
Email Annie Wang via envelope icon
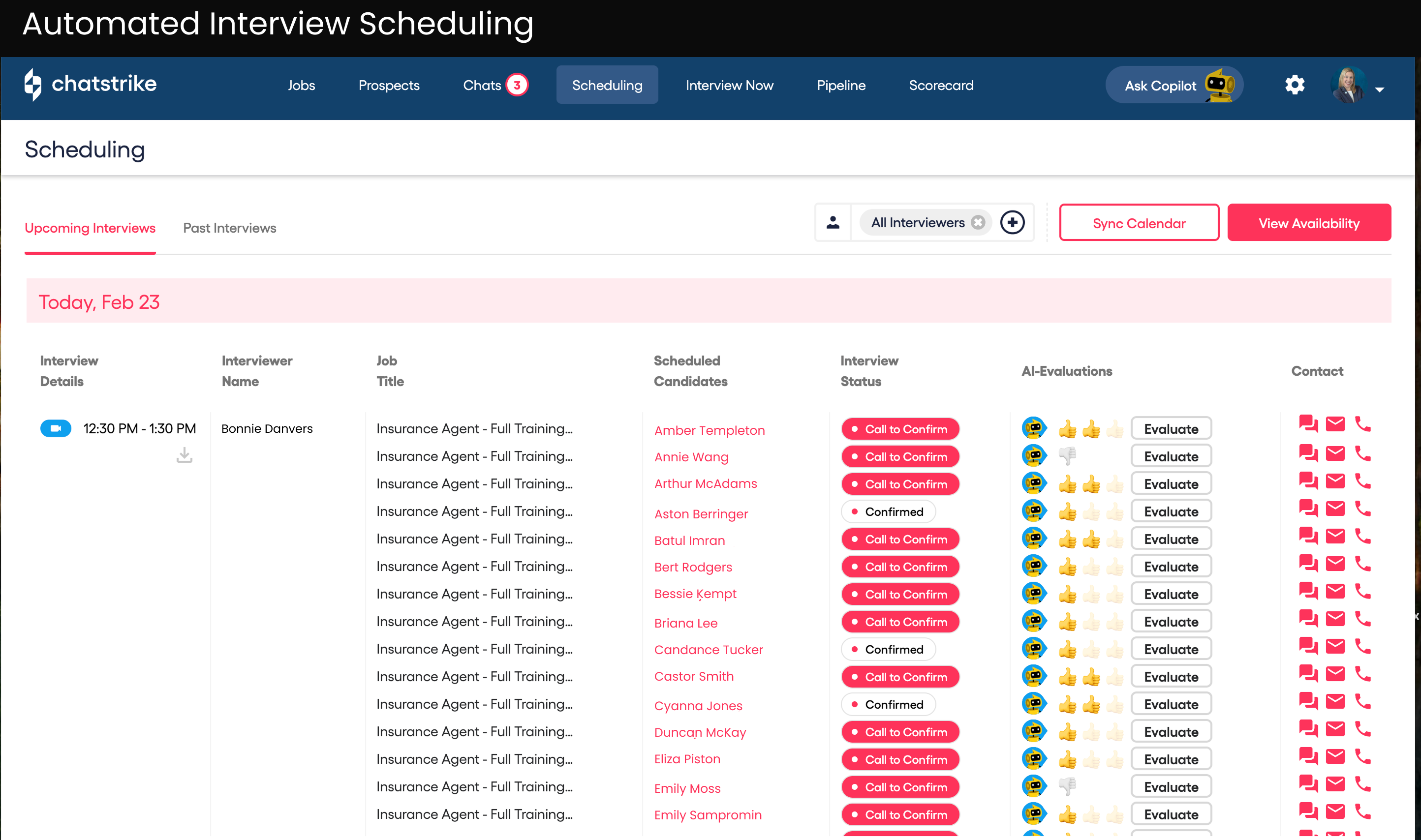click(1335, 453)
